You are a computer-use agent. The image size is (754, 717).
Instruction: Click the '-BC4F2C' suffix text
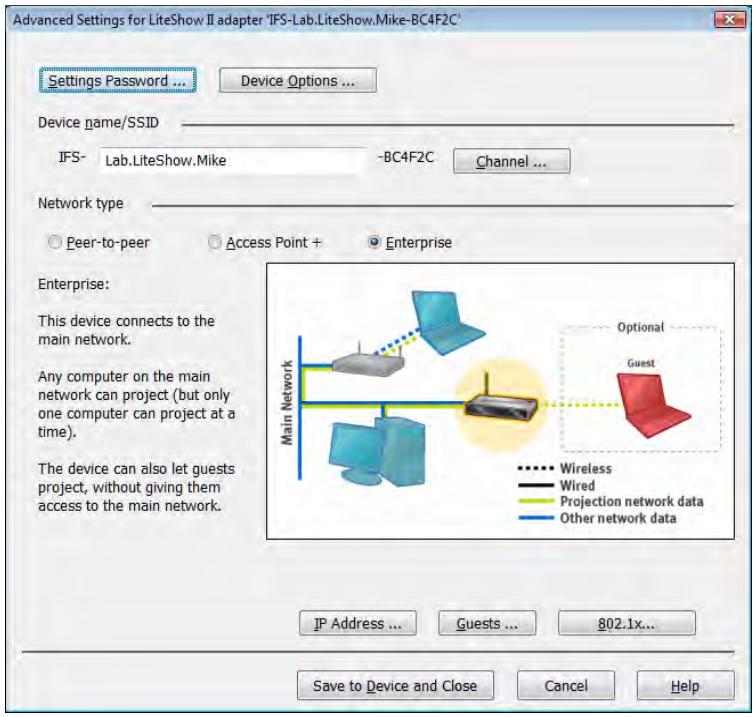405,157
